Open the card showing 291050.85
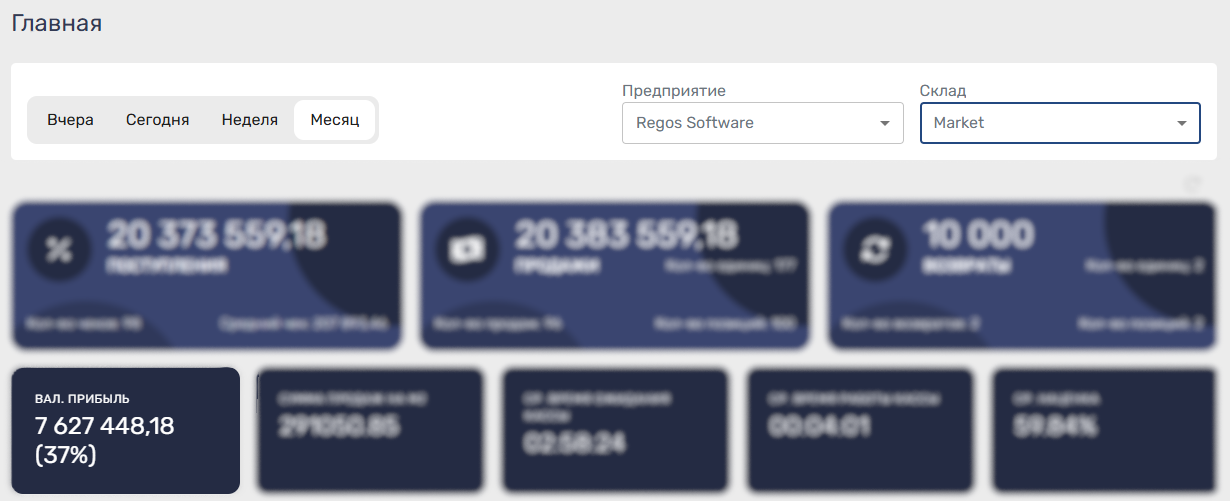Screen dimensions: 1230x501 370,430
